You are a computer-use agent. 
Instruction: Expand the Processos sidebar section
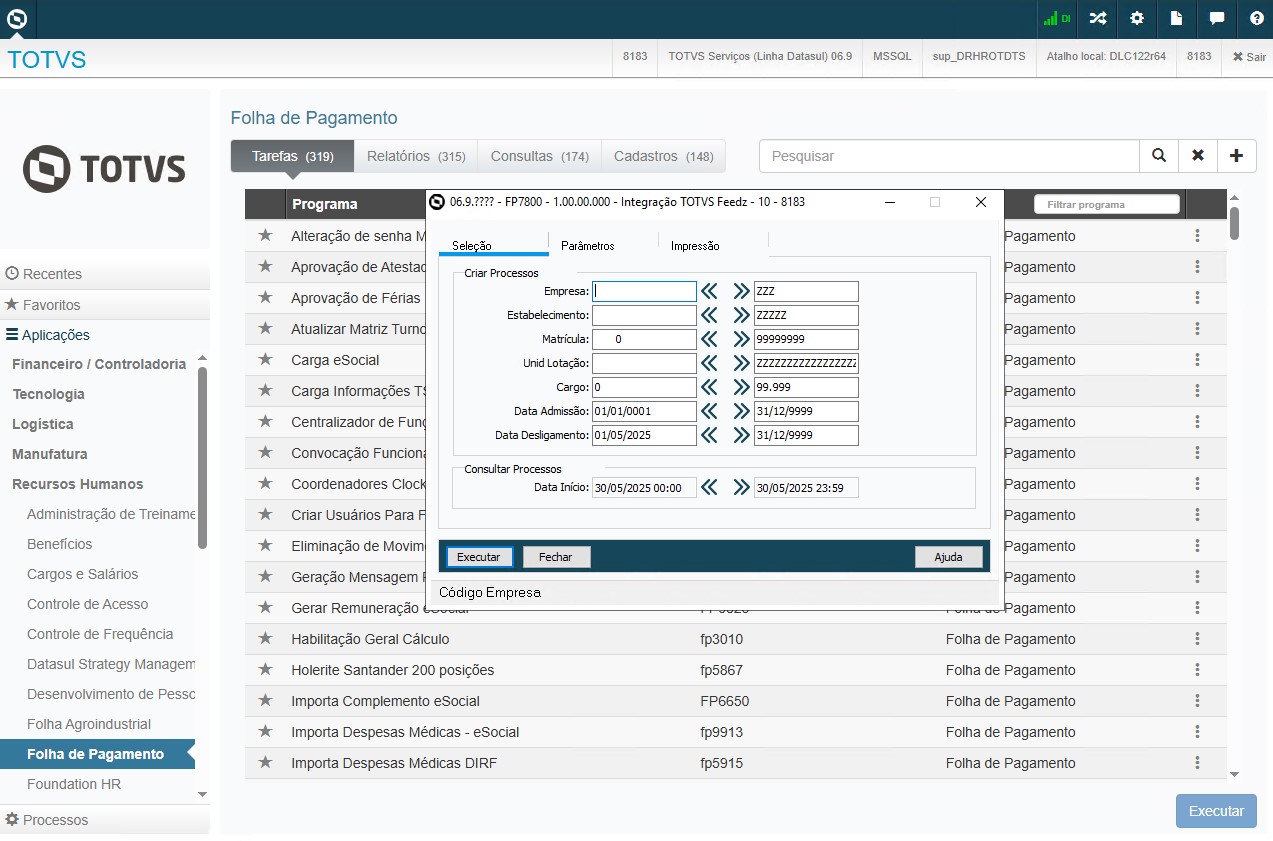click(x=55, y=820)
